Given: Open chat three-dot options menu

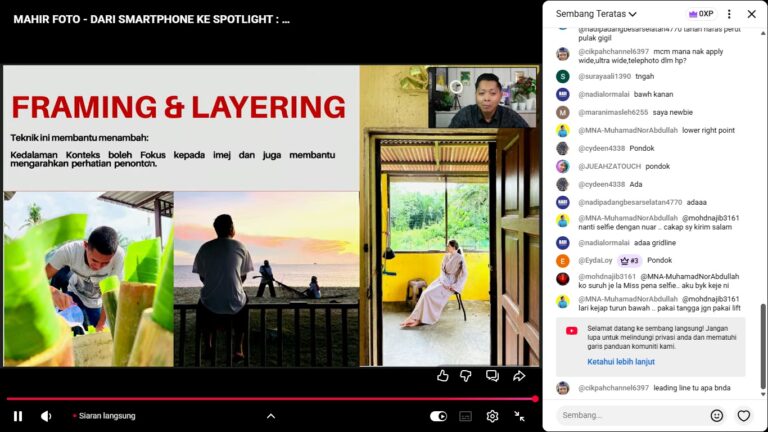Looking at the screenshot, I should click(728, 14).
